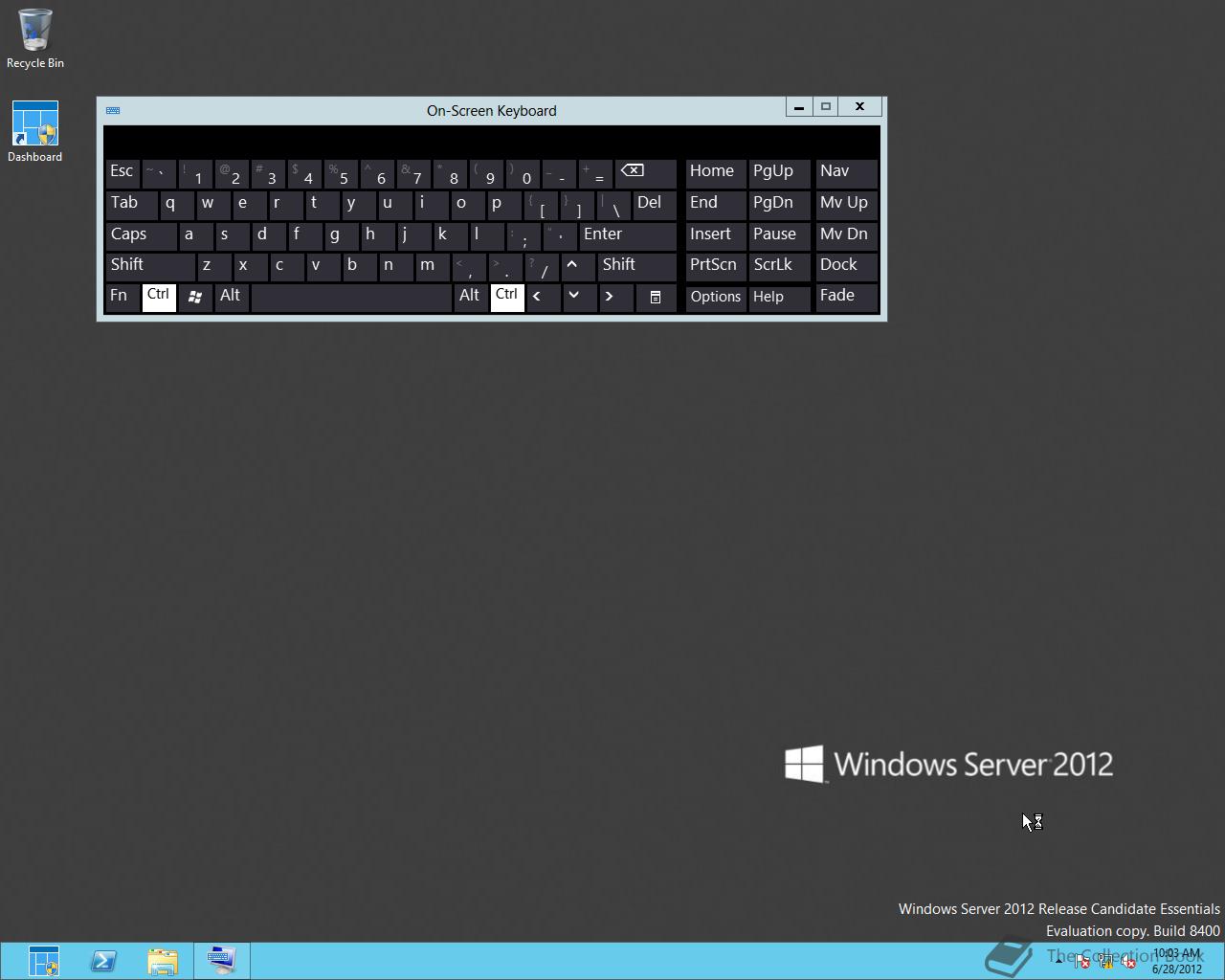1225x980 pixels.
Task: Click the Pause key
Action: coord(779,235)
